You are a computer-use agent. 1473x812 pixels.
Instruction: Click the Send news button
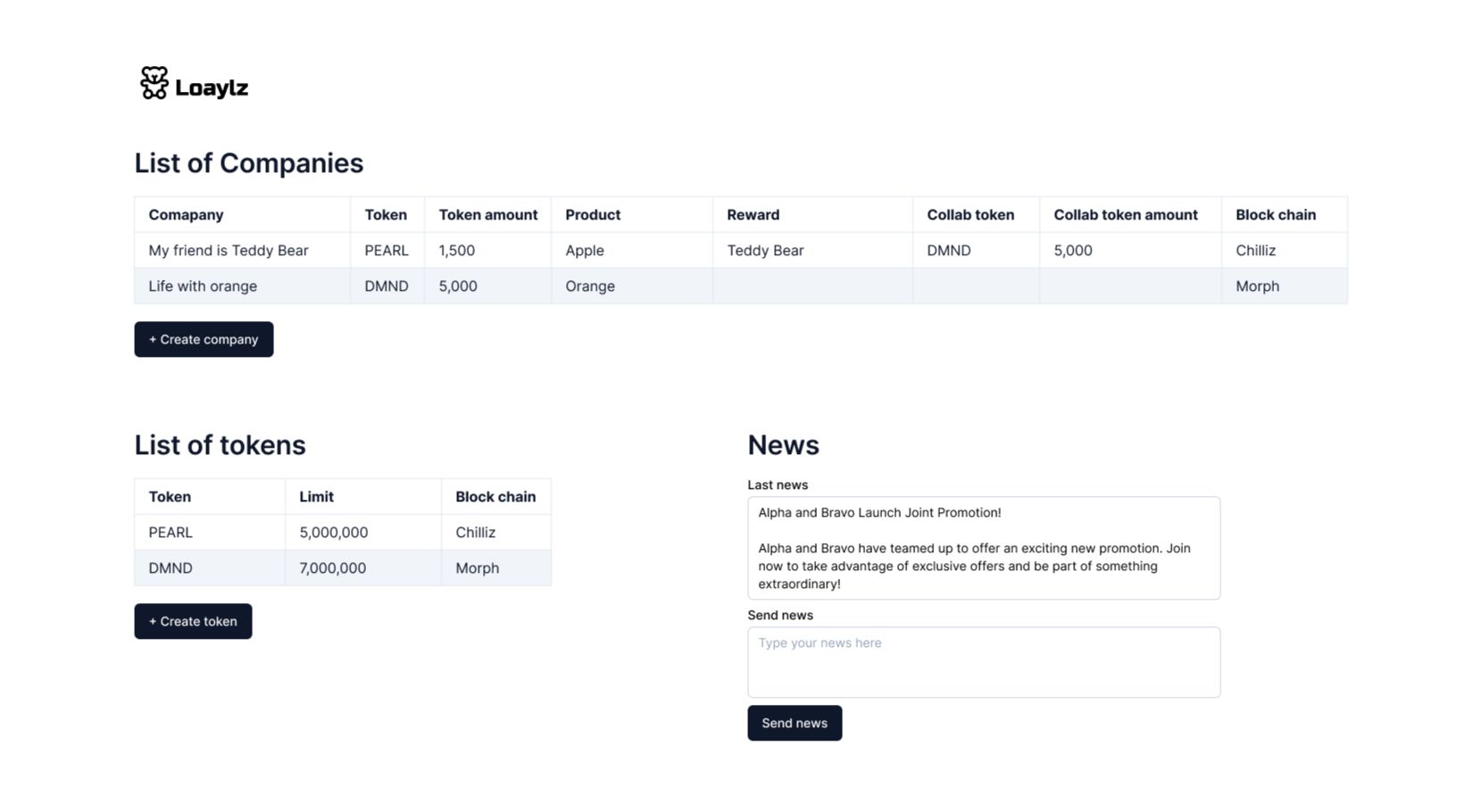tap(795, 723)
